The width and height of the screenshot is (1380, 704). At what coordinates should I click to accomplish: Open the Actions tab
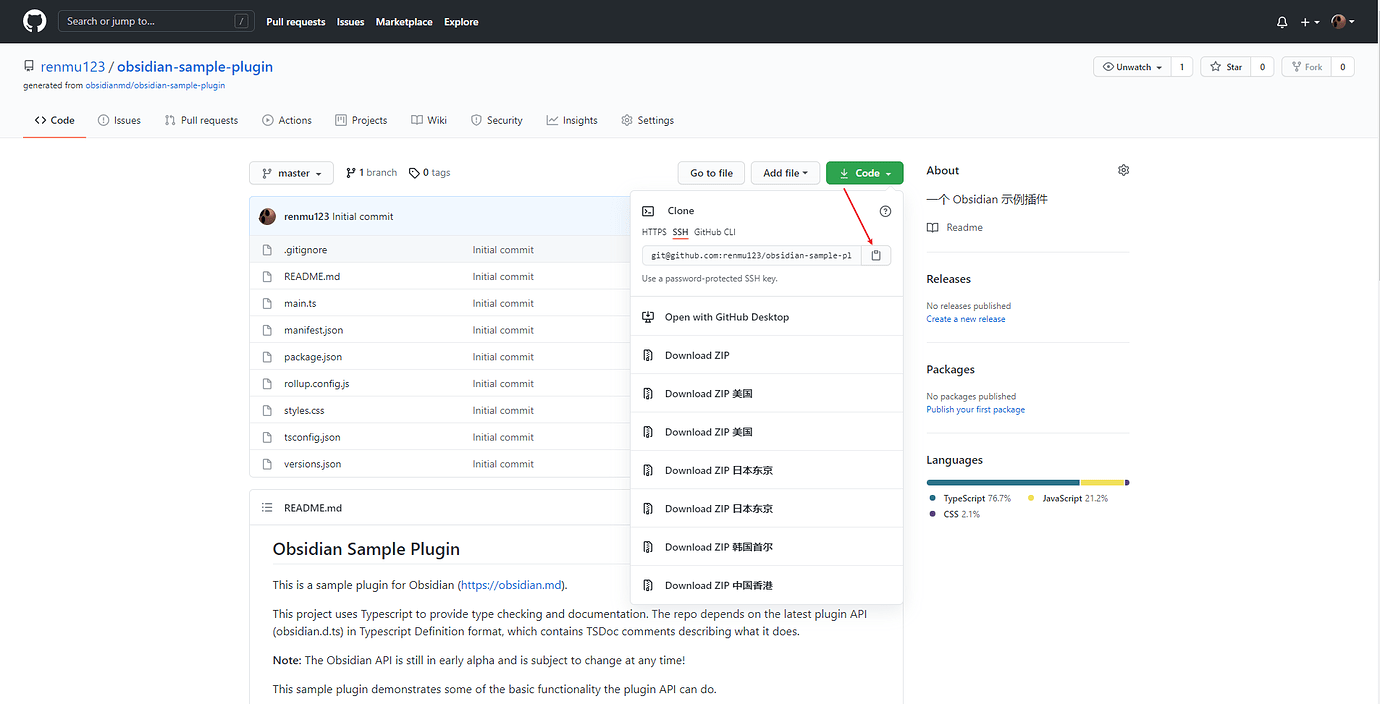(x=286, y=120)
